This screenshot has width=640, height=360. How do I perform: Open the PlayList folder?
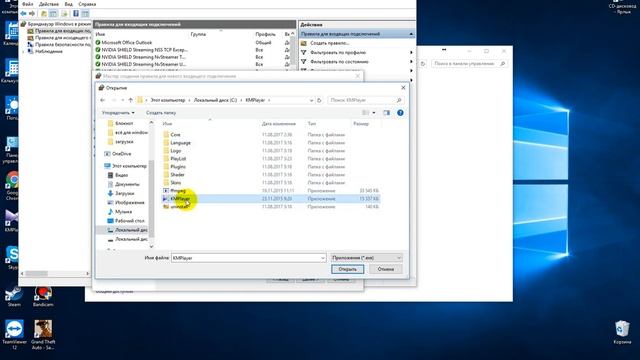coord(178,159)
